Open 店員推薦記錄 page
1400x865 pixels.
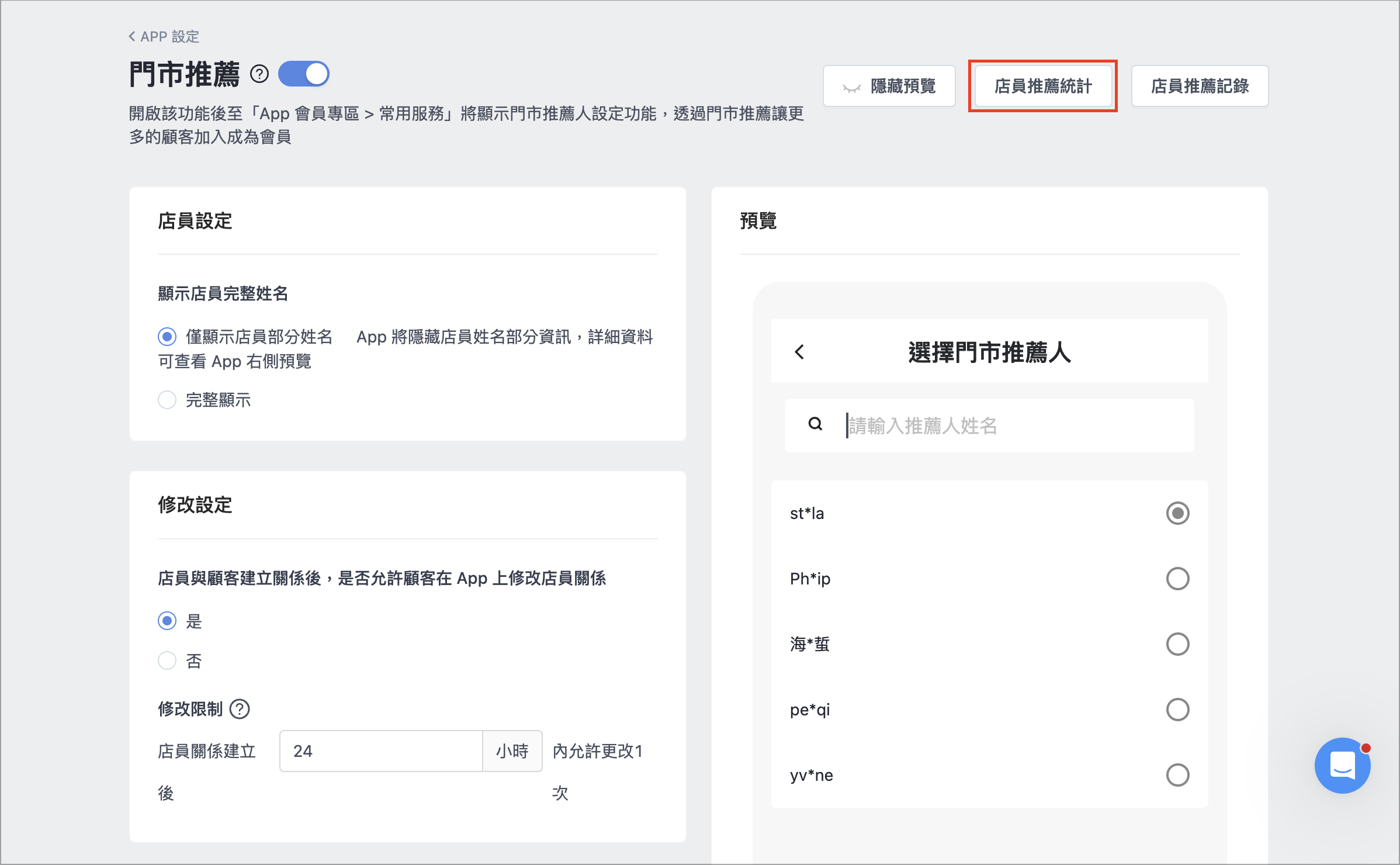pyautogui.click(x=1200, y=86)
